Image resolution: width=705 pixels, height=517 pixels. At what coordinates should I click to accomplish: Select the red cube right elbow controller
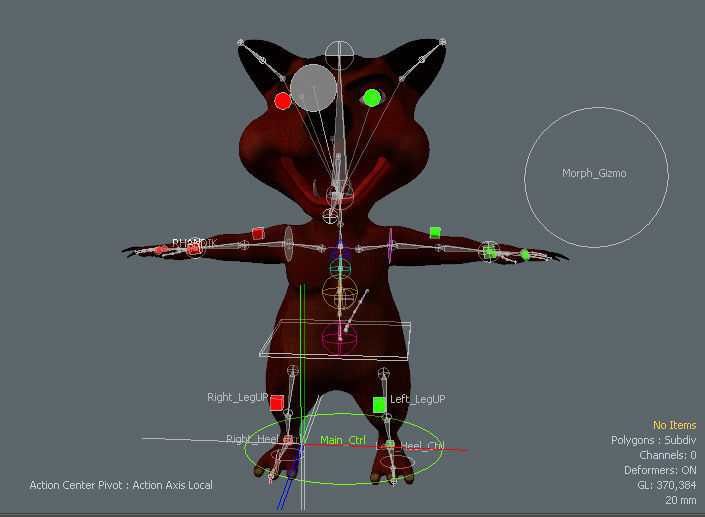point(258,233)
